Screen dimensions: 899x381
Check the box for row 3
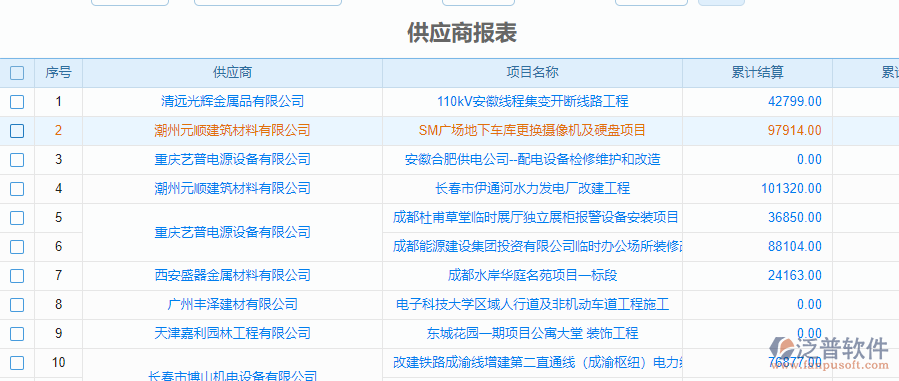tap(17, 160)
